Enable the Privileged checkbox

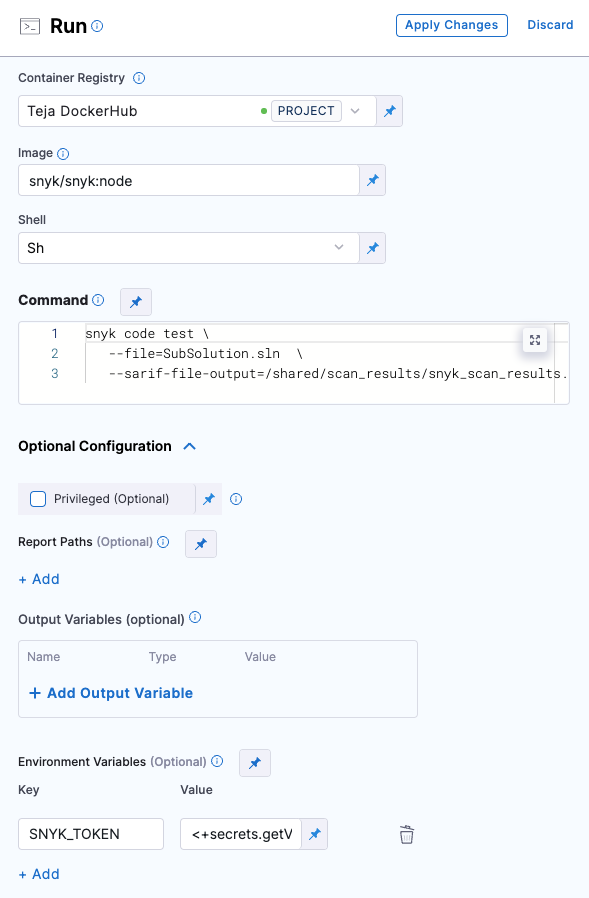[38, 499]
